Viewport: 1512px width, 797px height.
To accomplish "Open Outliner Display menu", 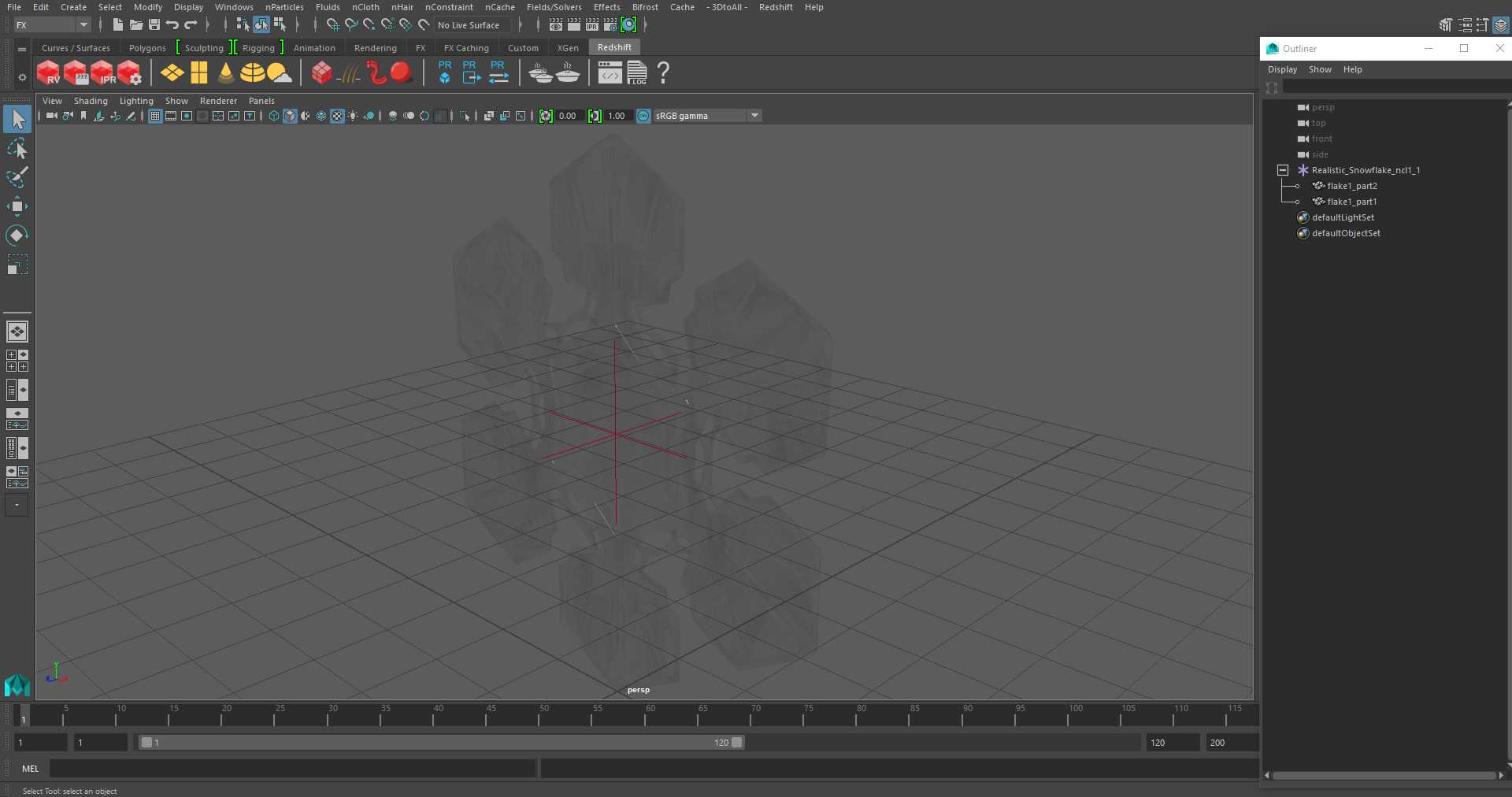I will [1282, 69].
